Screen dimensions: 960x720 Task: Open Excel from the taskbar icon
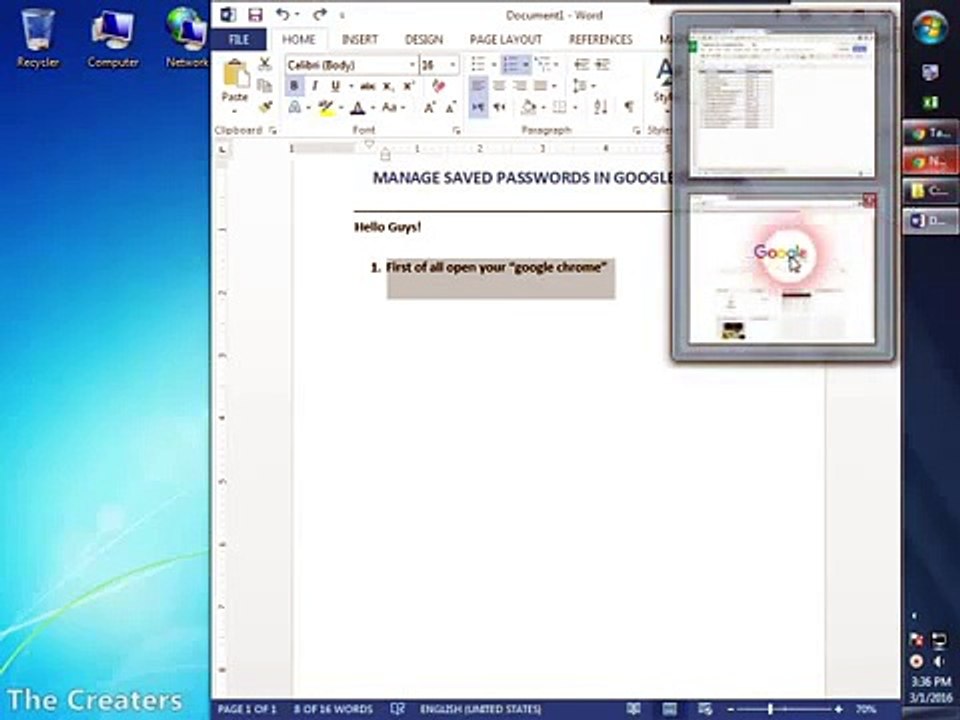point(931,103)
